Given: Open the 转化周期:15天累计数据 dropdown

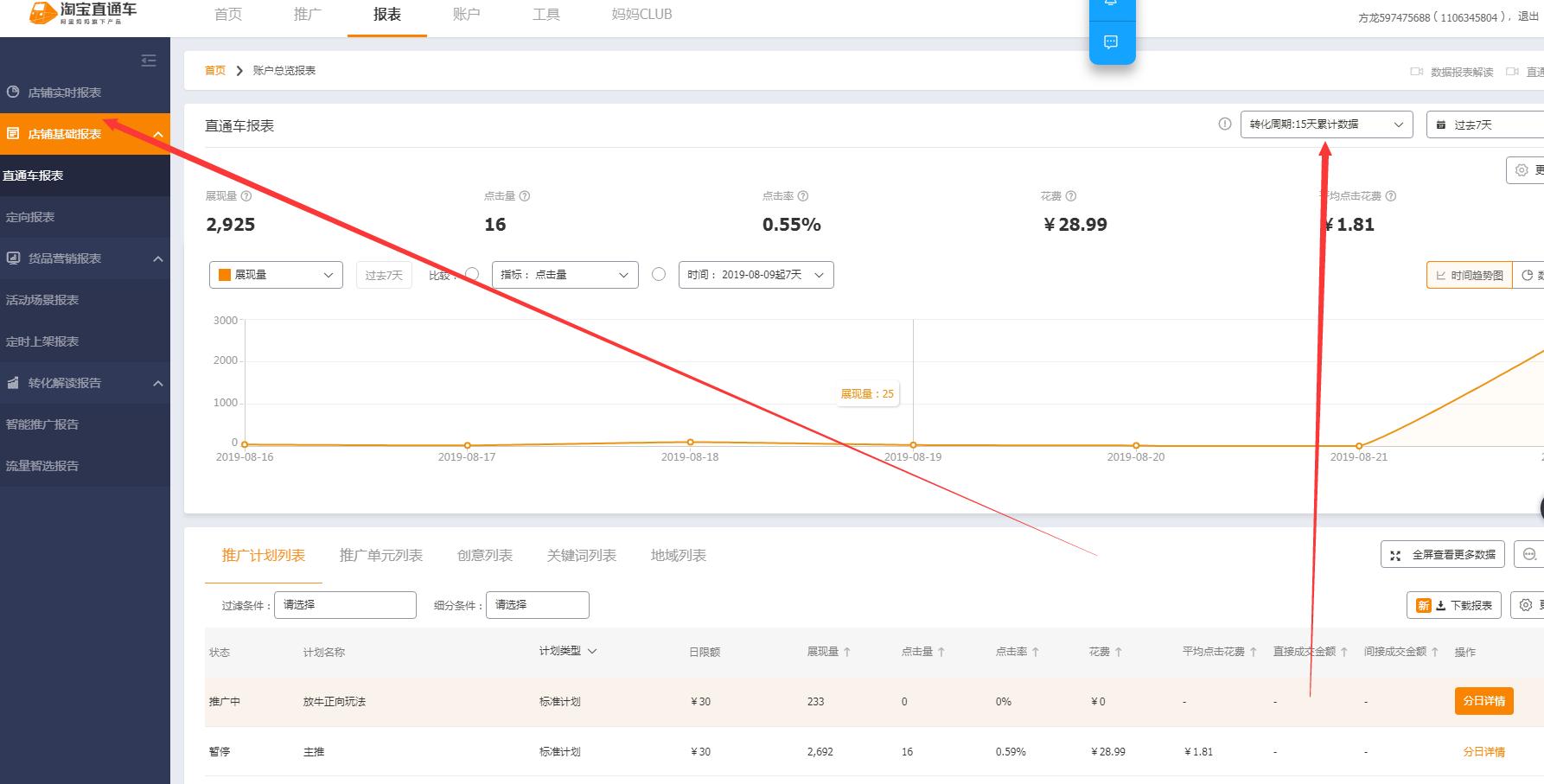Looking at the screenshot, I should tap(1326, 124).
